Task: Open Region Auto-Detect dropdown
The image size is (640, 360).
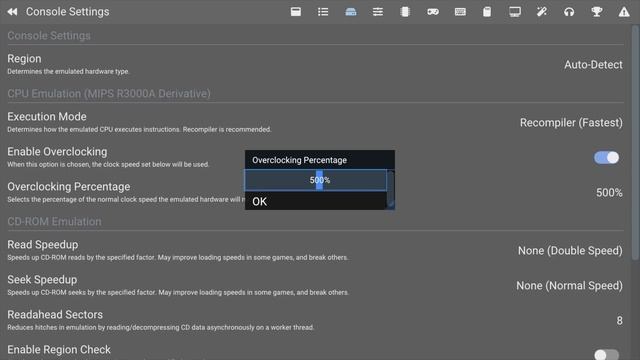Action: tap(593, 64)
